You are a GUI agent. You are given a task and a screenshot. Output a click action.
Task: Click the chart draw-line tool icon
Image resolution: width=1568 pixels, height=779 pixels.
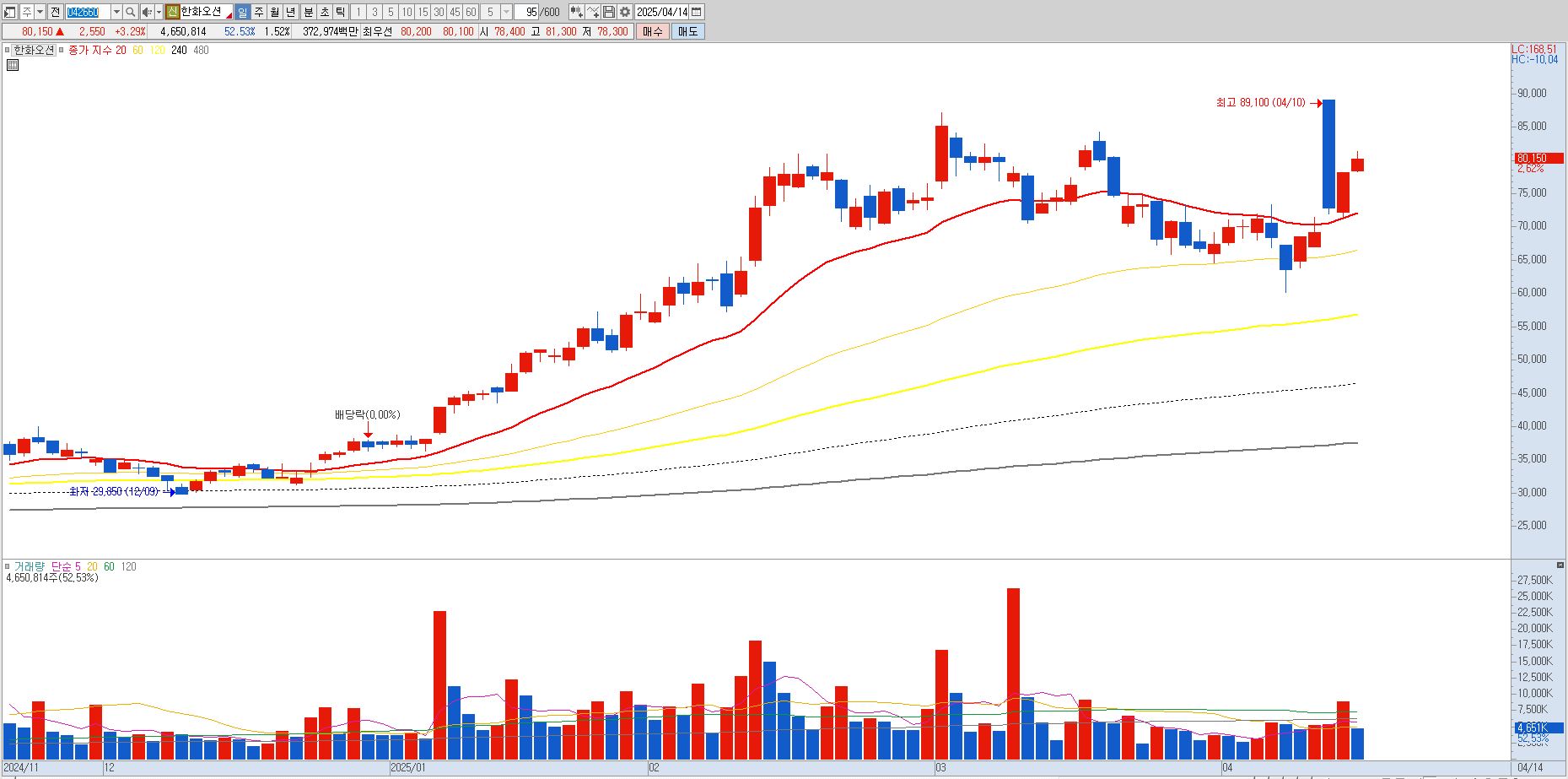(x=593, y=12)
